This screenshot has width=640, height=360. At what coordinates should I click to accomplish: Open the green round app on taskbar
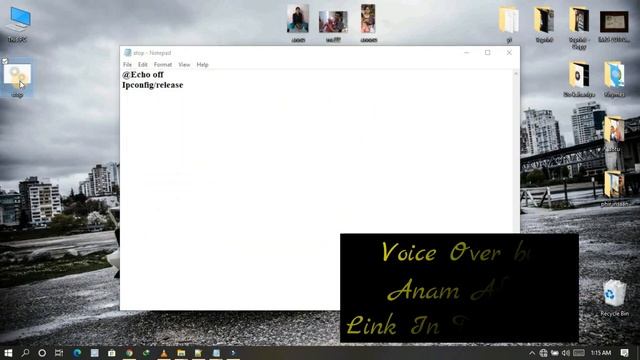146,353
